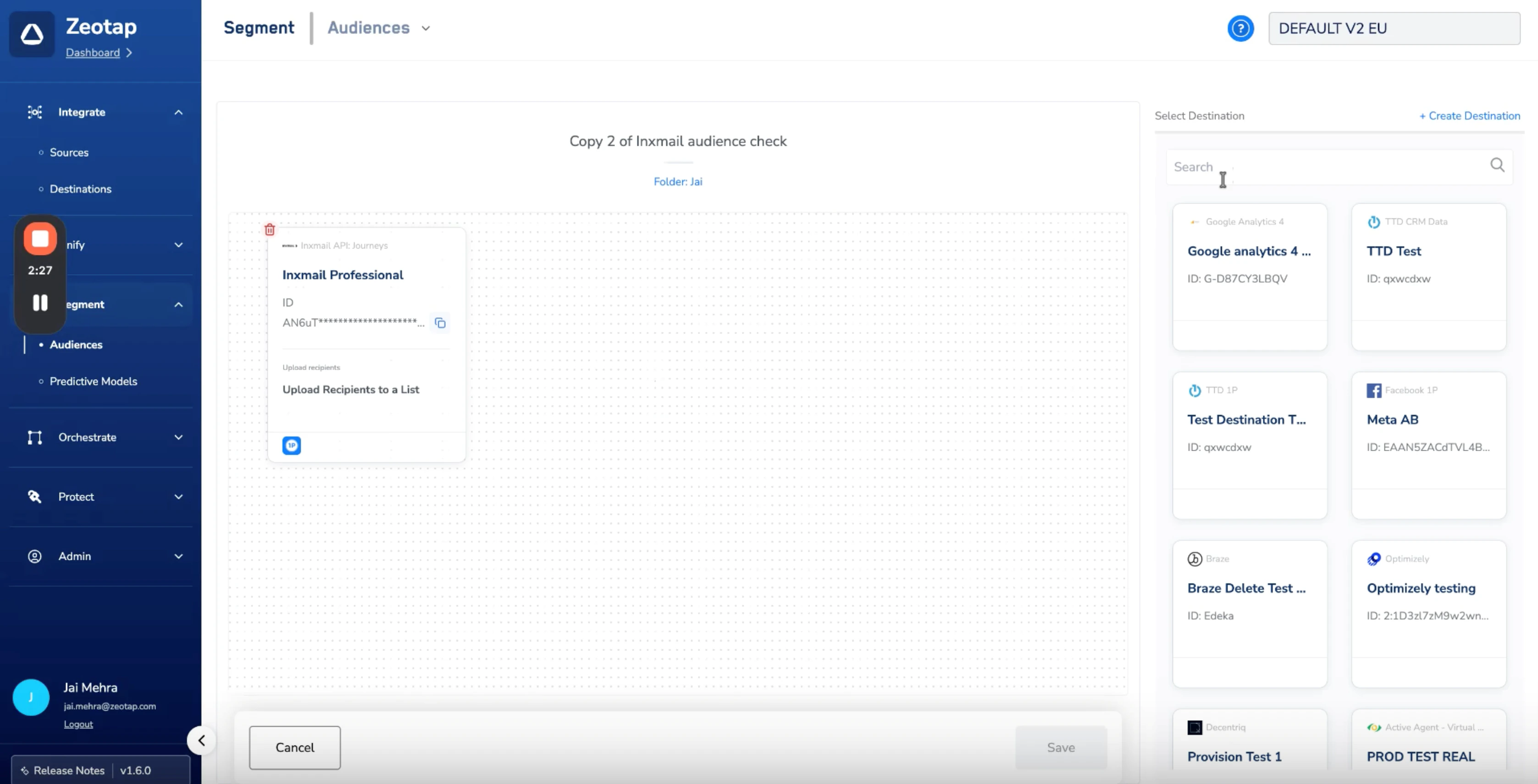Viewport: 1538px width, 784px height.
Task: Open Predictive Models menu item
Action: pyautogui.click(x=93, y=381)
